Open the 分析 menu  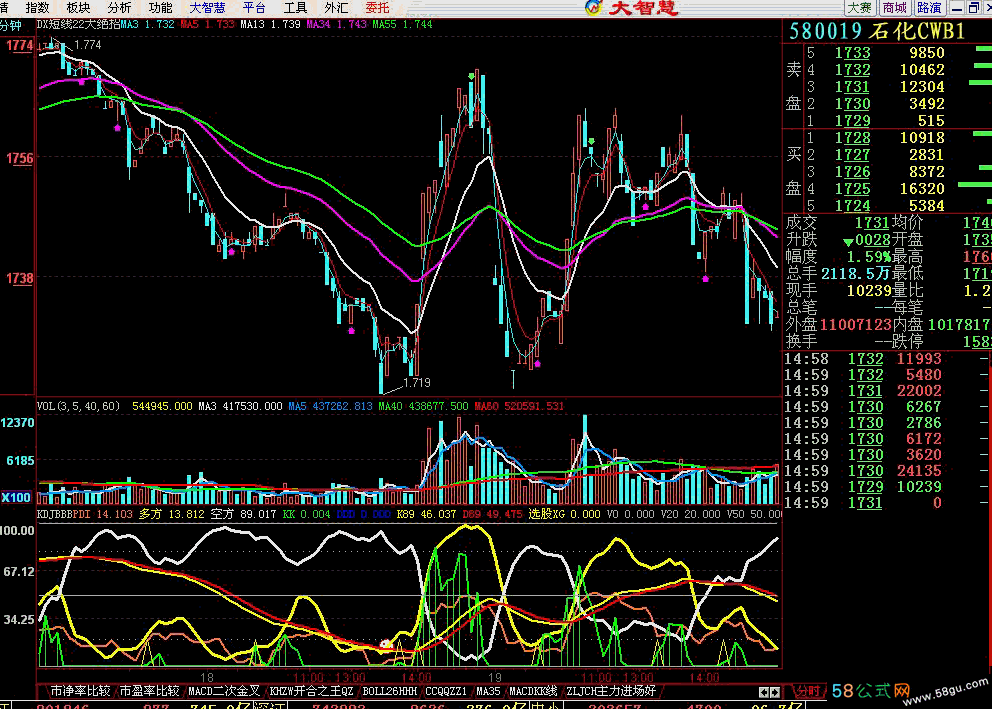(x=120, y=8)
